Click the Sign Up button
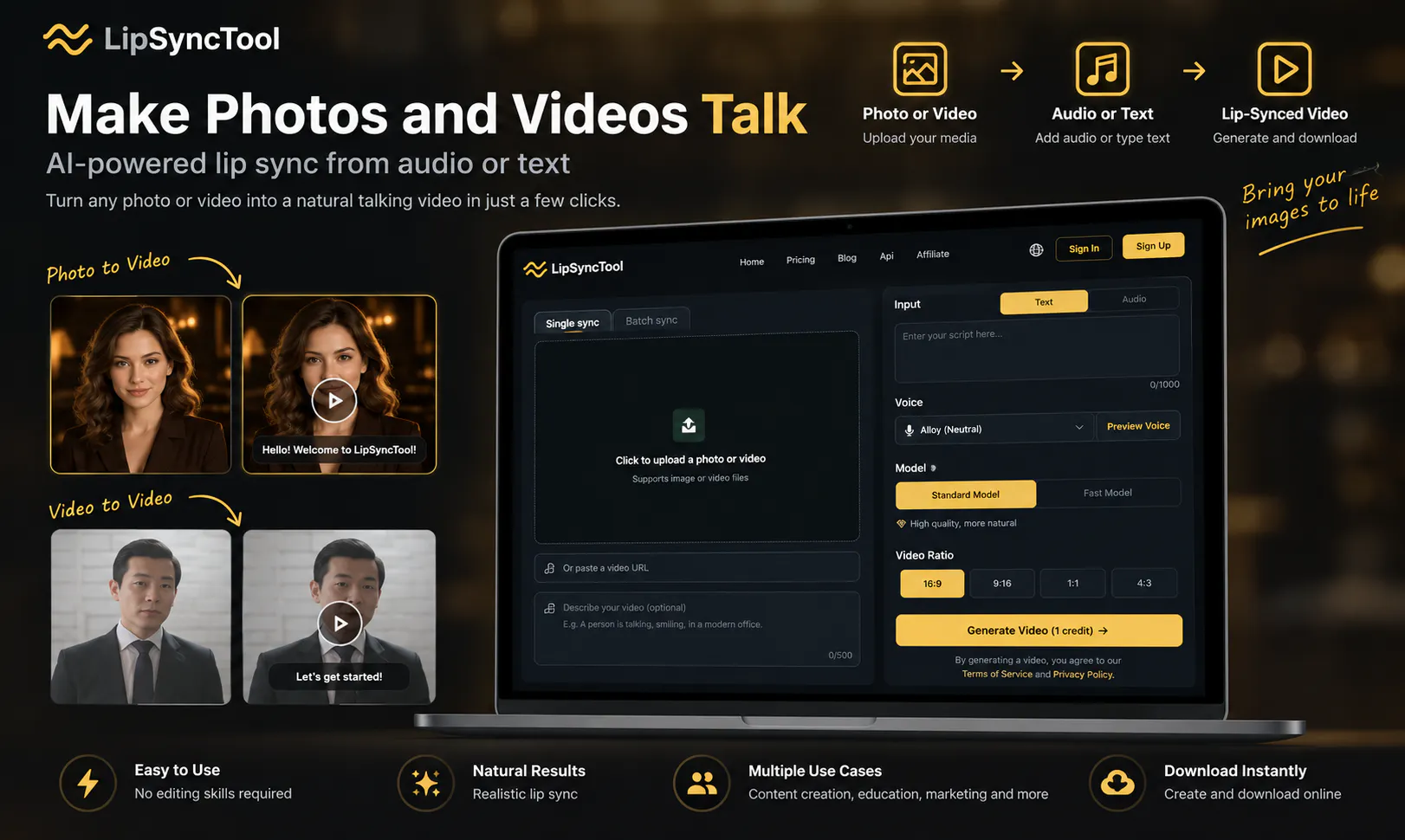 [1153, 246]
